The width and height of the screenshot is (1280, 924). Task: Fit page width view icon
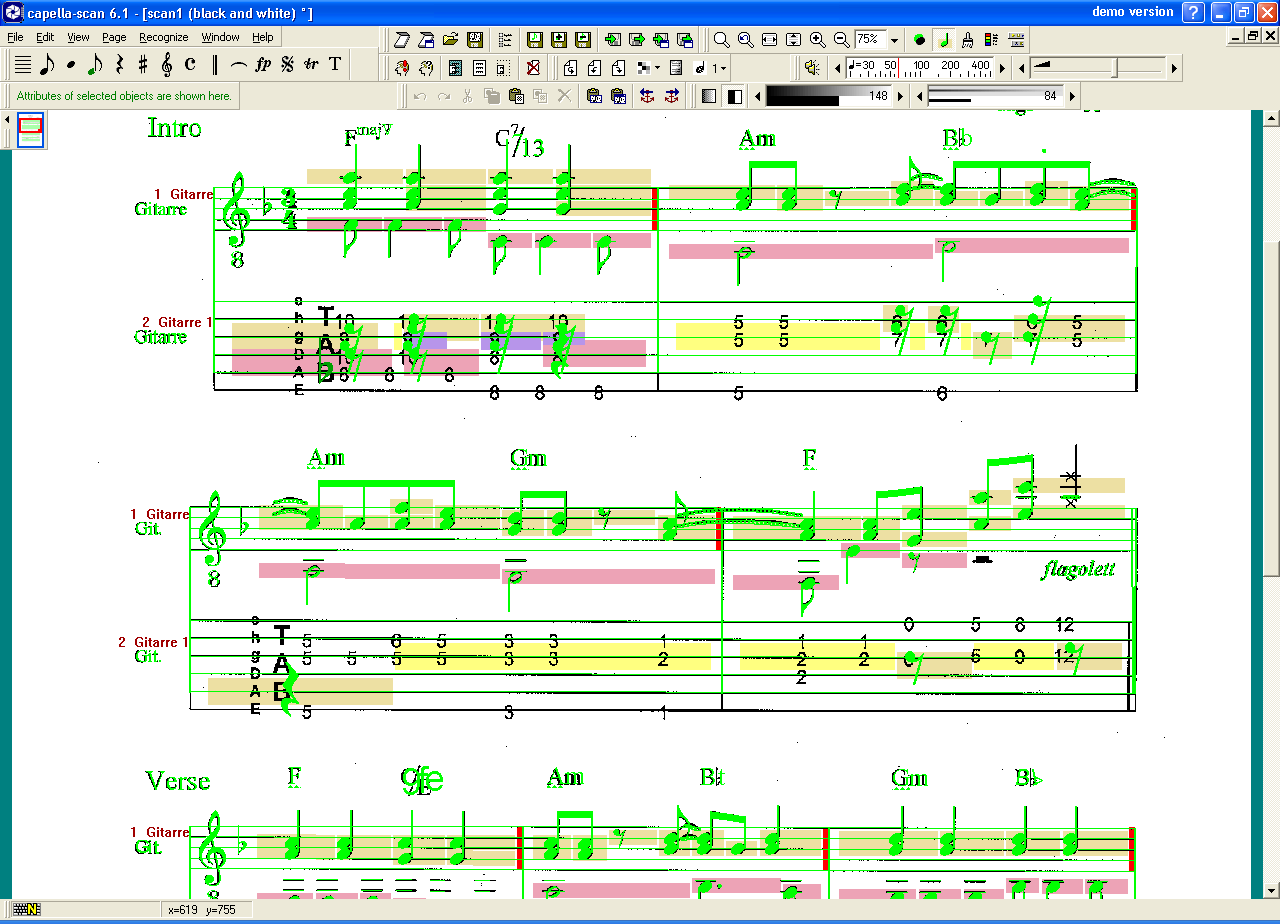coord(769,40)
